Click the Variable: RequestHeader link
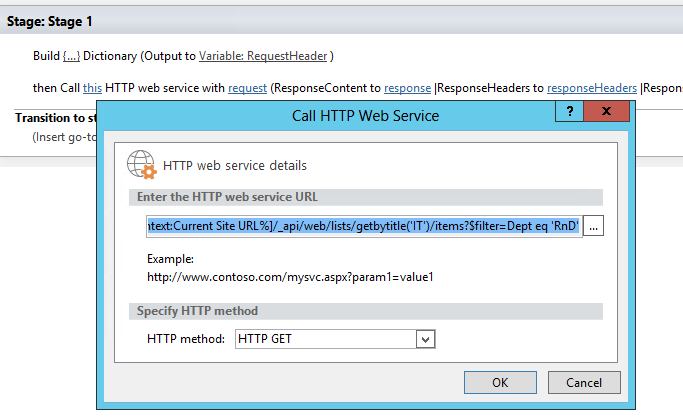This screenshot has width=683, height=417. point(263,55)
